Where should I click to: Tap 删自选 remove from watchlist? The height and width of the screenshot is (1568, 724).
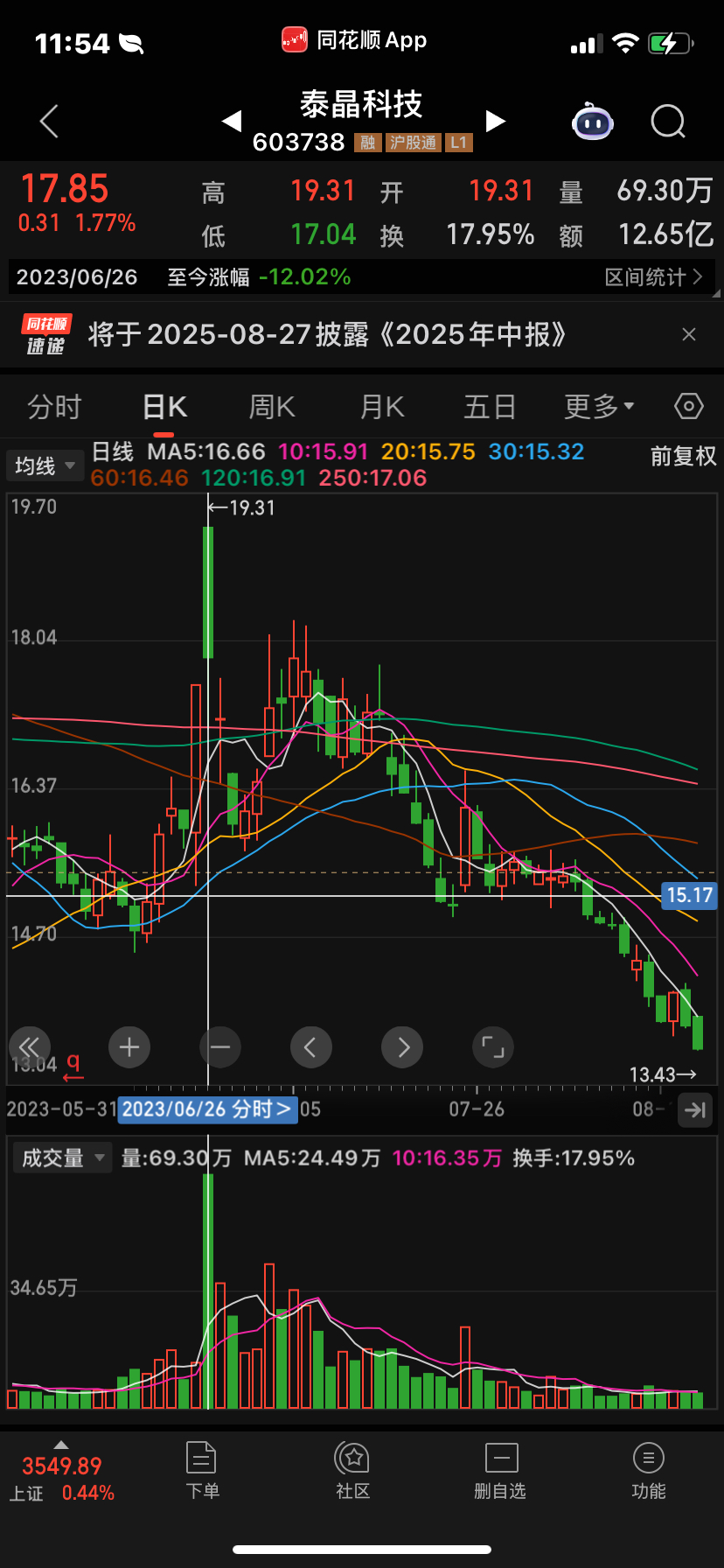coord(501,1471)
